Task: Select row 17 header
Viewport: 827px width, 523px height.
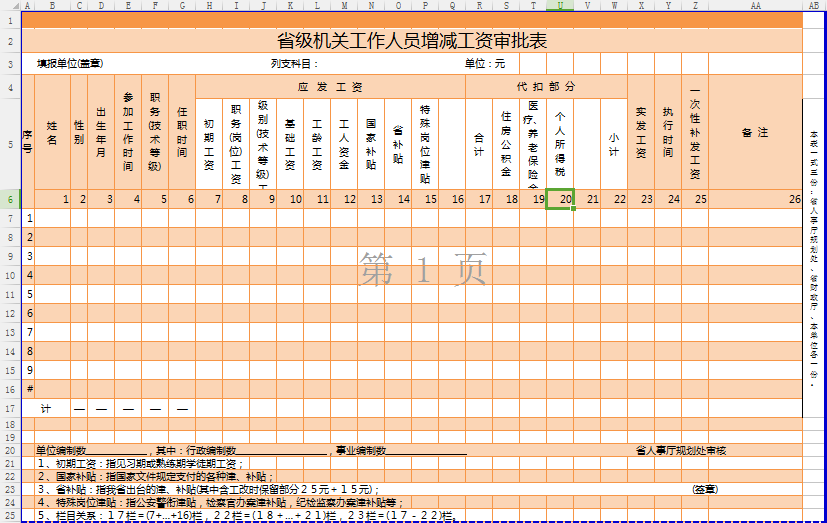Action: click(10, 408)
